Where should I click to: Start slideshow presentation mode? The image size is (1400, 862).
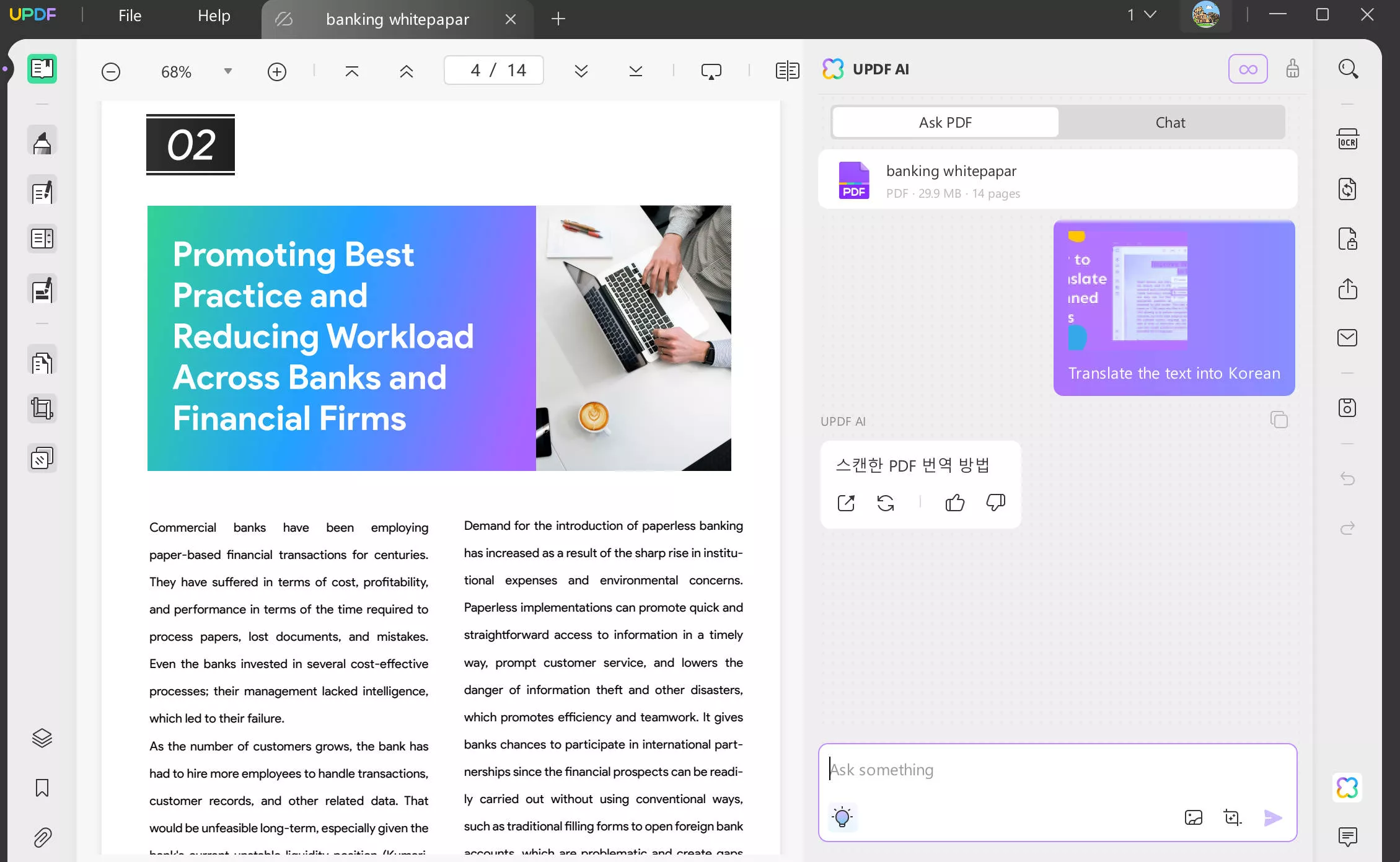pos(711,71)
